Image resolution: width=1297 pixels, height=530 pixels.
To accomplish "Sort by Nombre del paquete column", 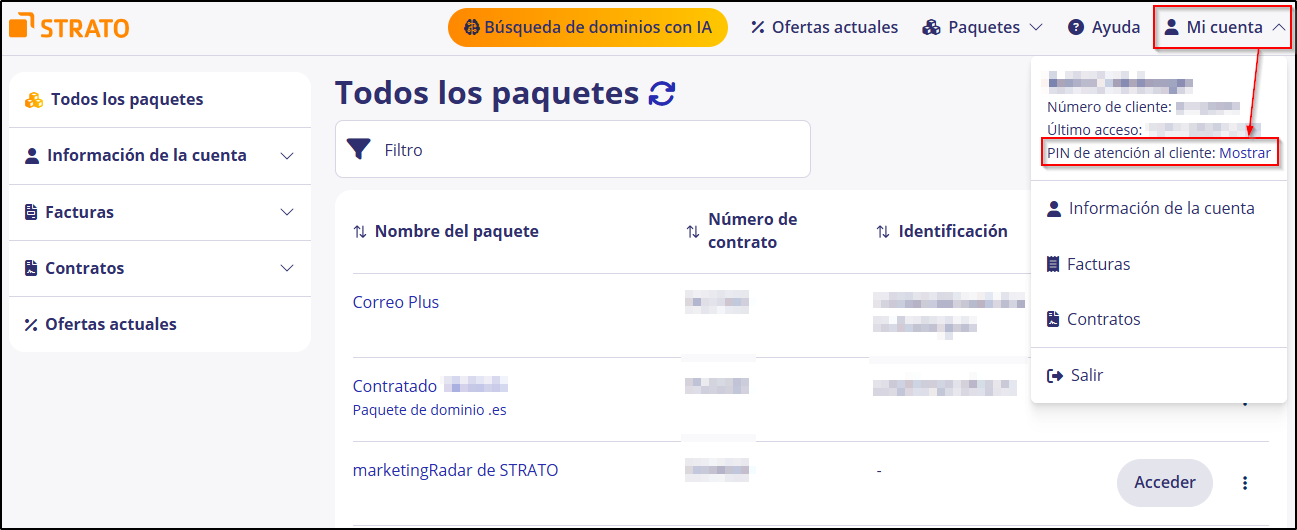I will pyautogui.click(x=446, y=231).
